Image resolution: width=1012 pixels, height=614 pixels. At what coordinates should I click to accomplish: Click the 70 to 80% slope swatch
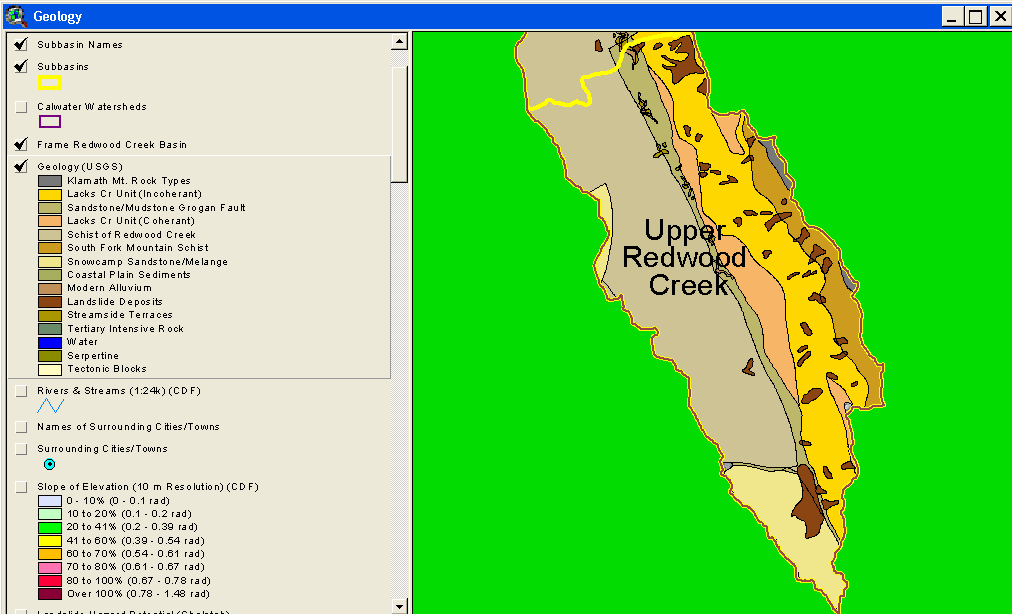(50, 568)
